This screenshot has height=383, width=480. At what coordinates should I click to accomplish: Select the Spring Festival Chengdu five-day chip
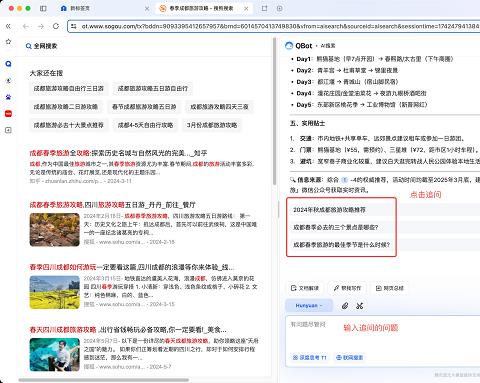pos(144,107)
